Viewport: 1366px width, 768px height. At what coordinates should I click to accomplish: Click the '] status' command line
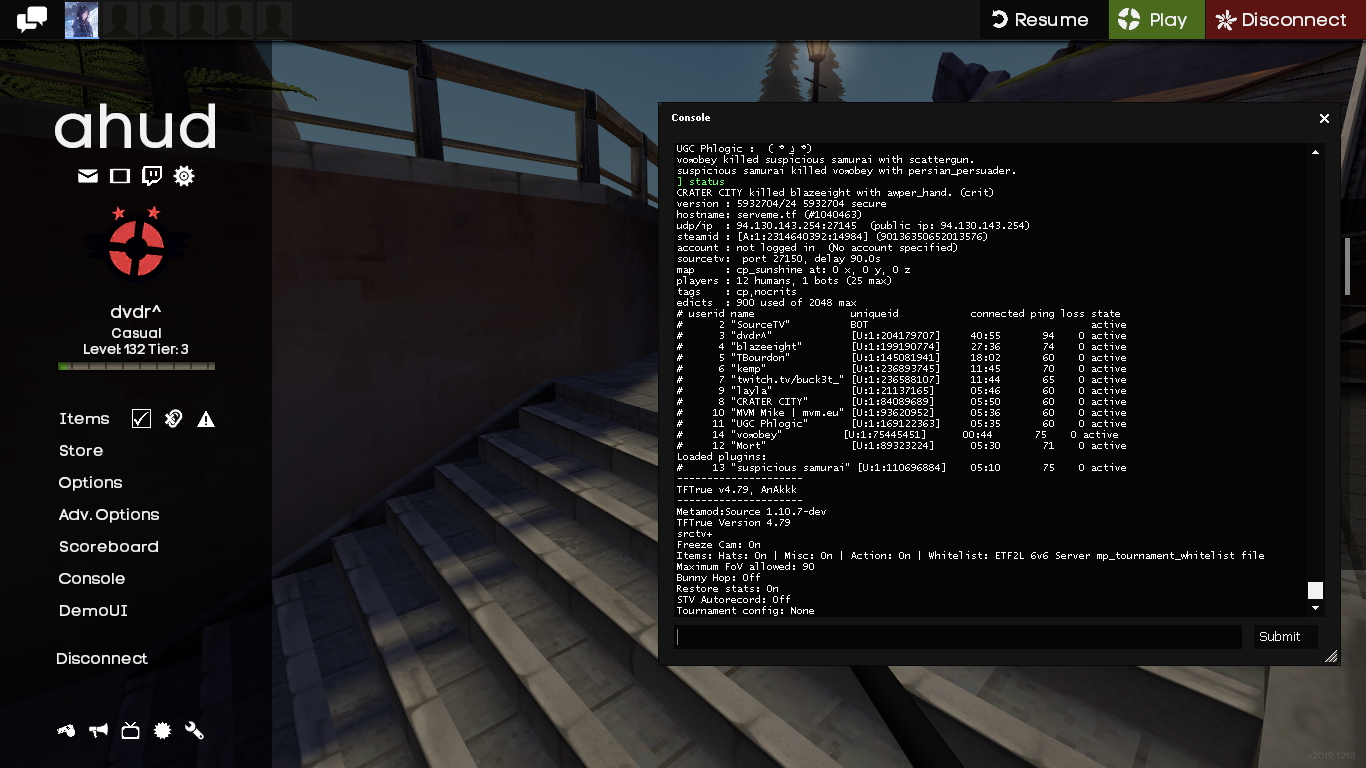click(x=700, y=182)
